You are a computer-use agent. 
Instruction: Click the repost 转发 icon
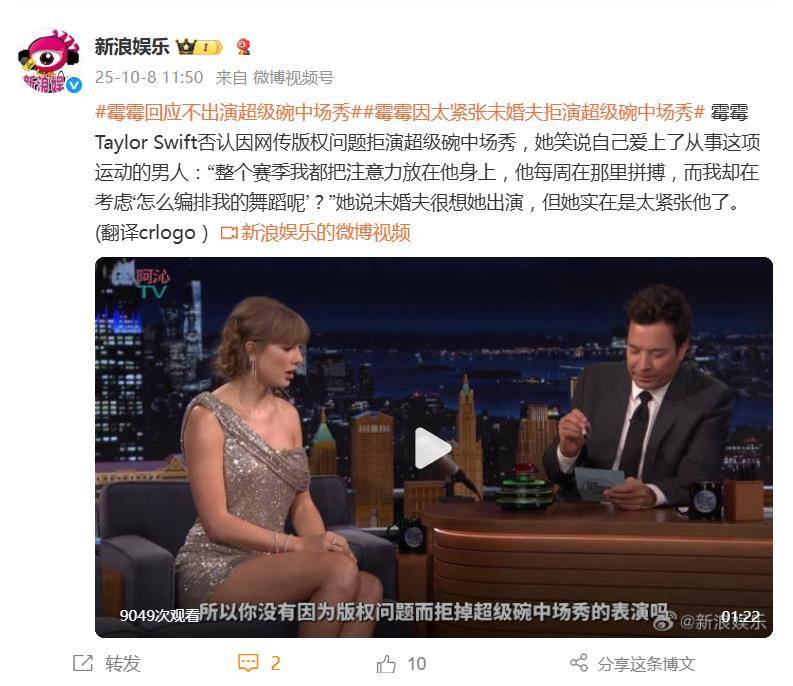point(83,663)
